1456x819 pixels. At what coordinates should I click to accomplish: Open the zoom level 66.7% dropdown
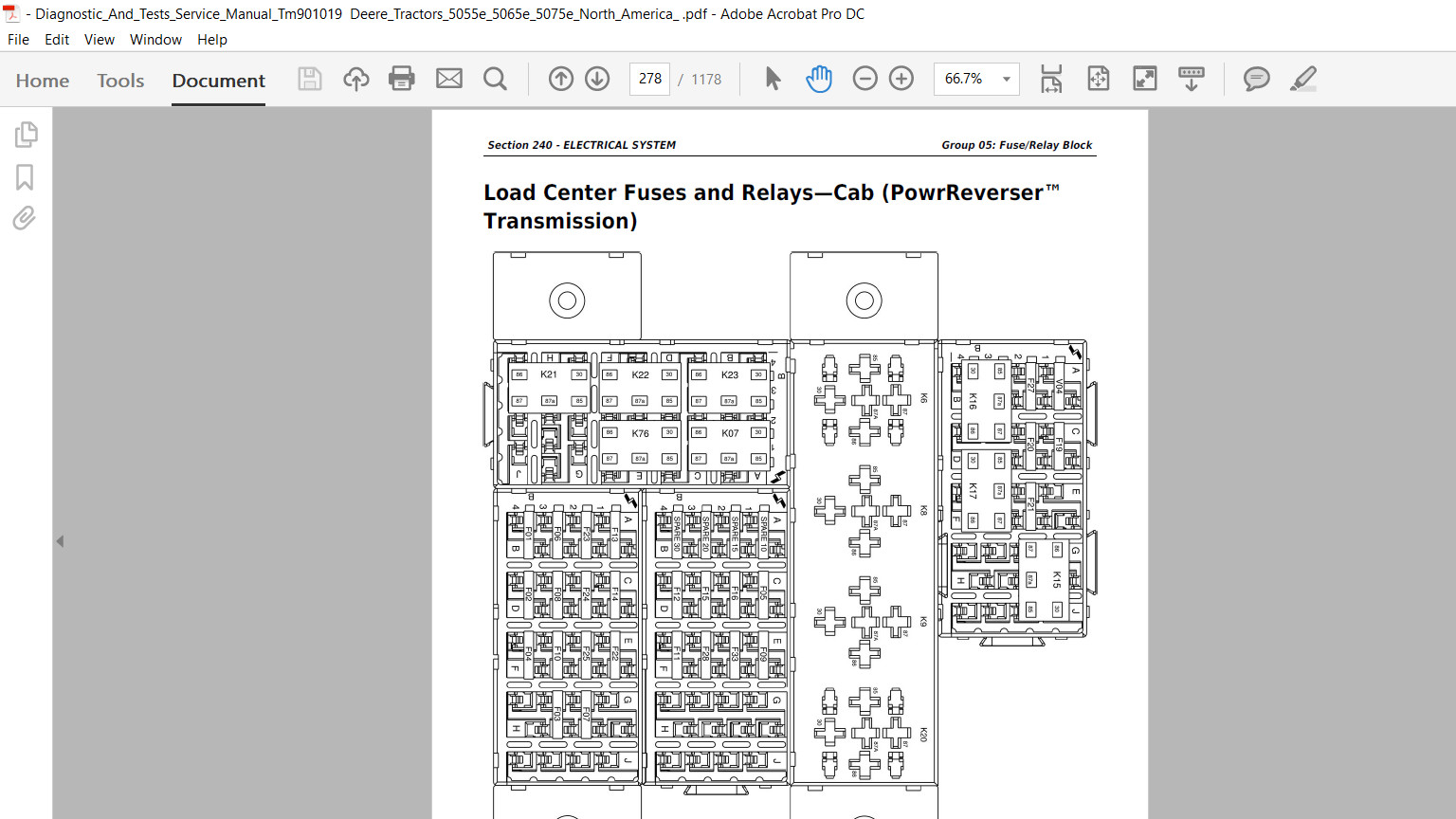tap(976, 79)
